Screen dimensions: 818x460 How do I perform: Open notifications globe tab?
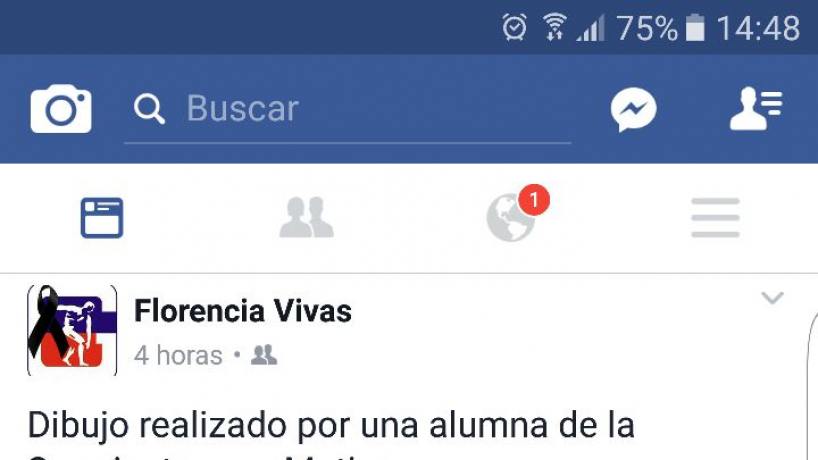click(511, 217)
